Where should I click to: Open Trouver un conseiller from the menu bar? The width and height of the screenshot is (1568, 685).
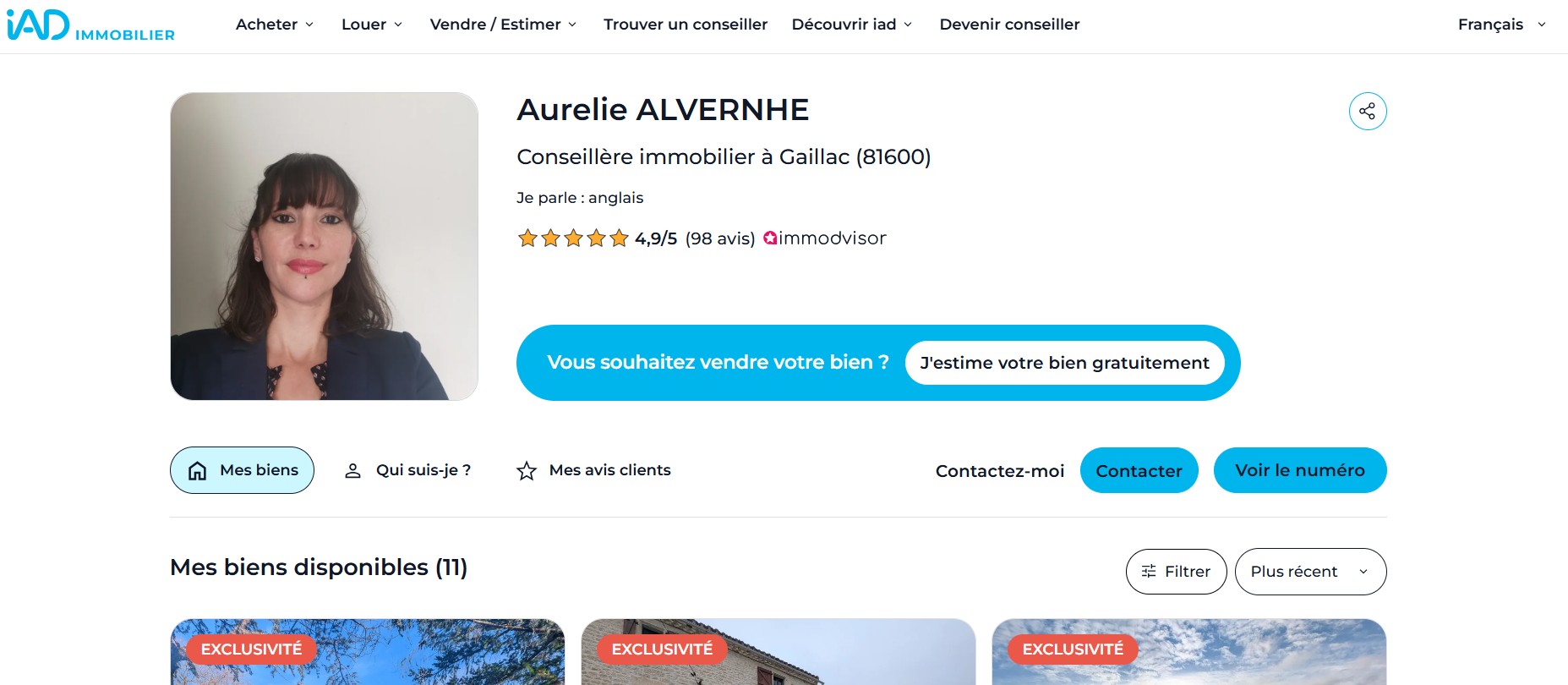tap(685, 25)
